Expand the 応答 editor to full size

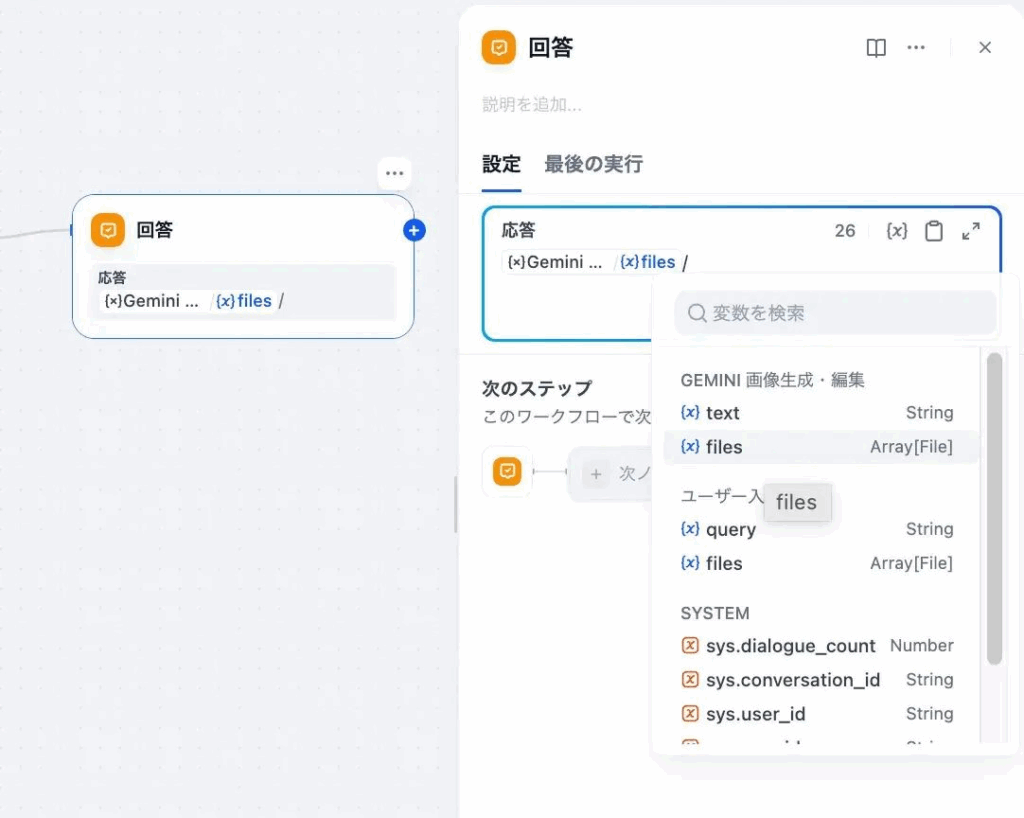970,231
